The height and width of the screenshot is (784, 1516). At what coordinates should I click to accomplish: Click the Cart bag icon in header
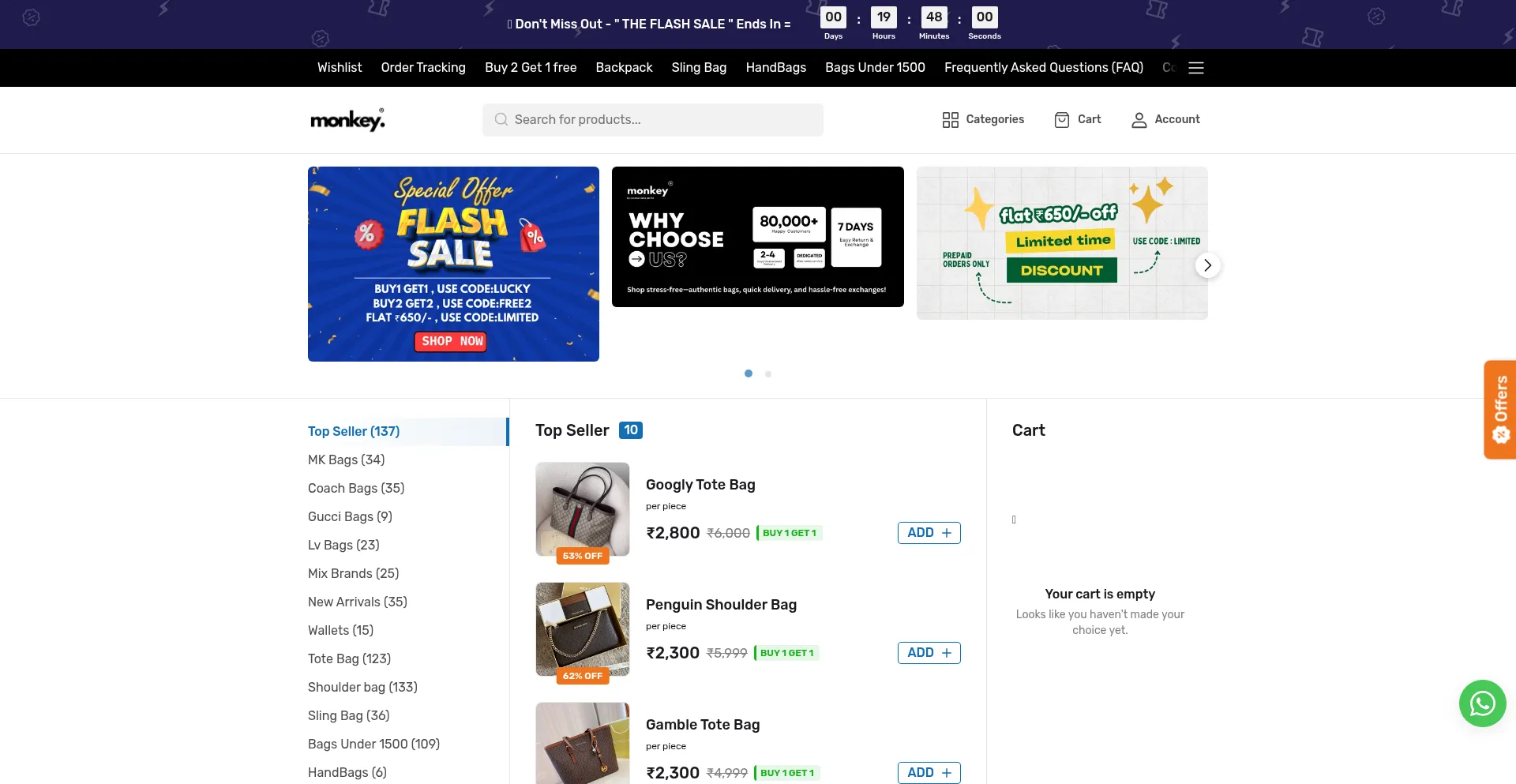tap(1062, 120)
